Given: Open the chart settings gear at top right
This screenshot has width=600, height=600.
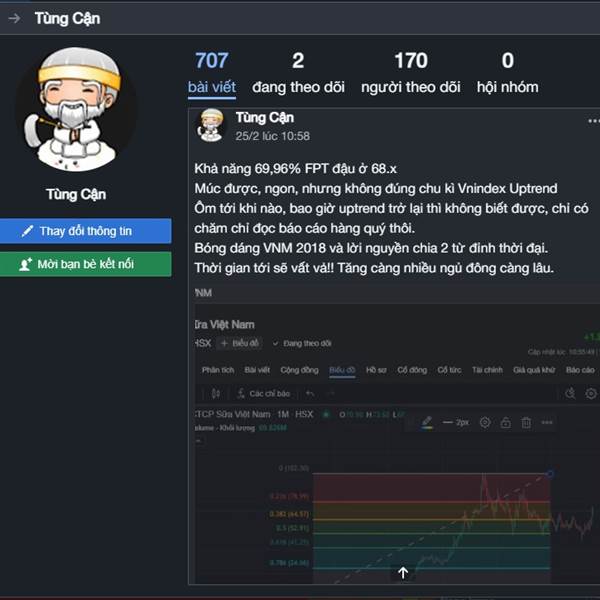Looking at the screenshot, I should click(591, 393).
